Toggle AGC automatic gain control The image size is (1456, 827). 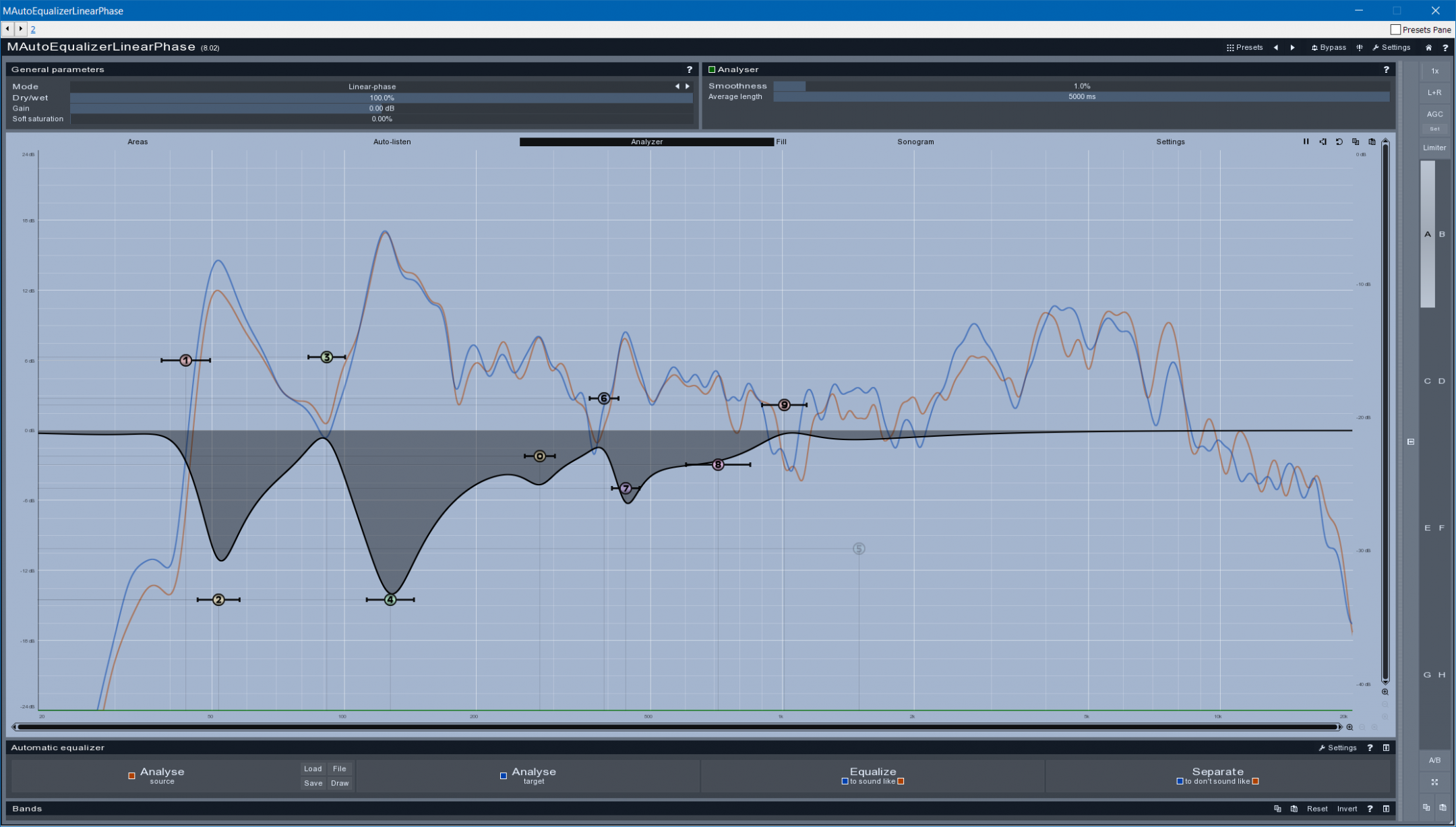(x=1434, y=114)
